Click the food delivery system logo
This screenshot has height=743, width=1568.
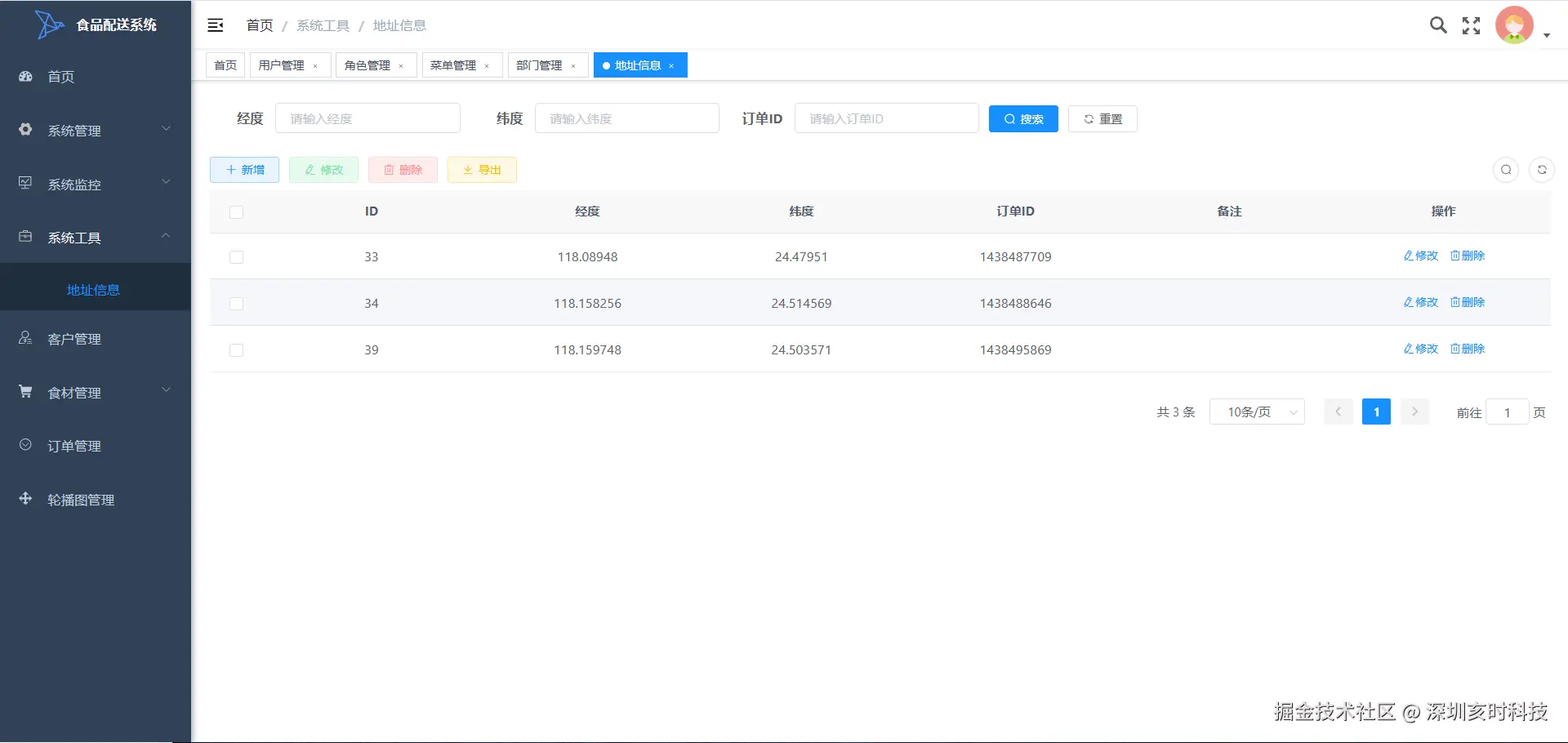pyautogui.click(x=49, y=24)
